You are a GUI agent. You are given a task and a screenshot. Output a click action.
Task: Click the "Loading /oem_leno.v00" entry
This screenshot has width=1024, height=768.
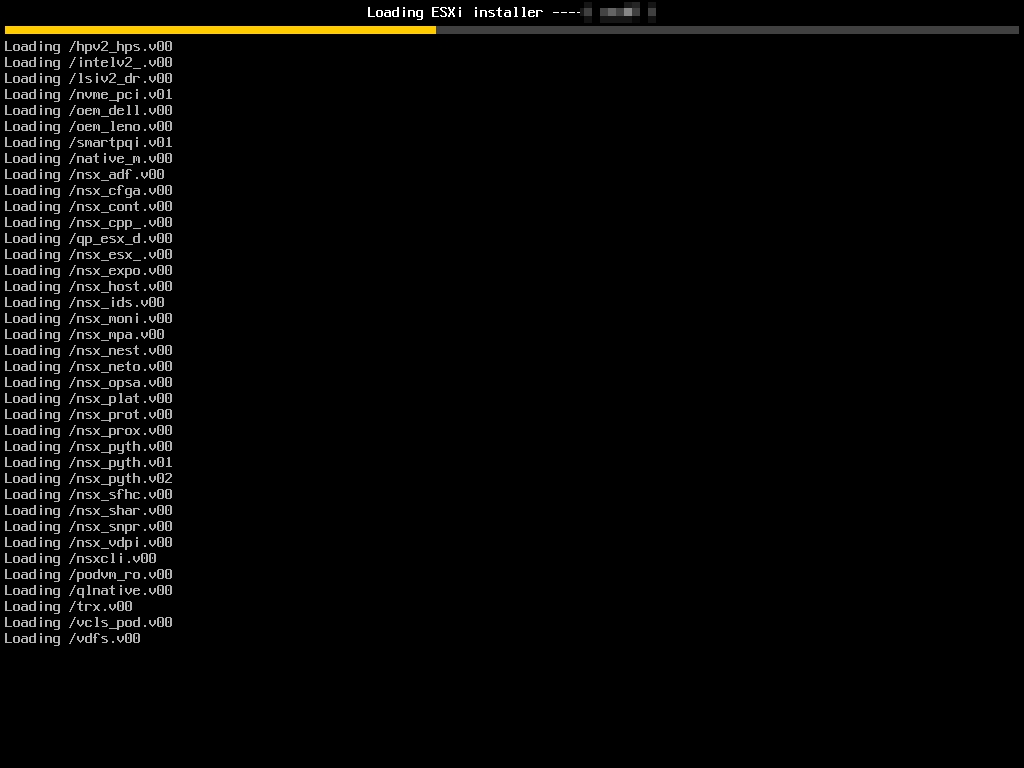point(88,126)
